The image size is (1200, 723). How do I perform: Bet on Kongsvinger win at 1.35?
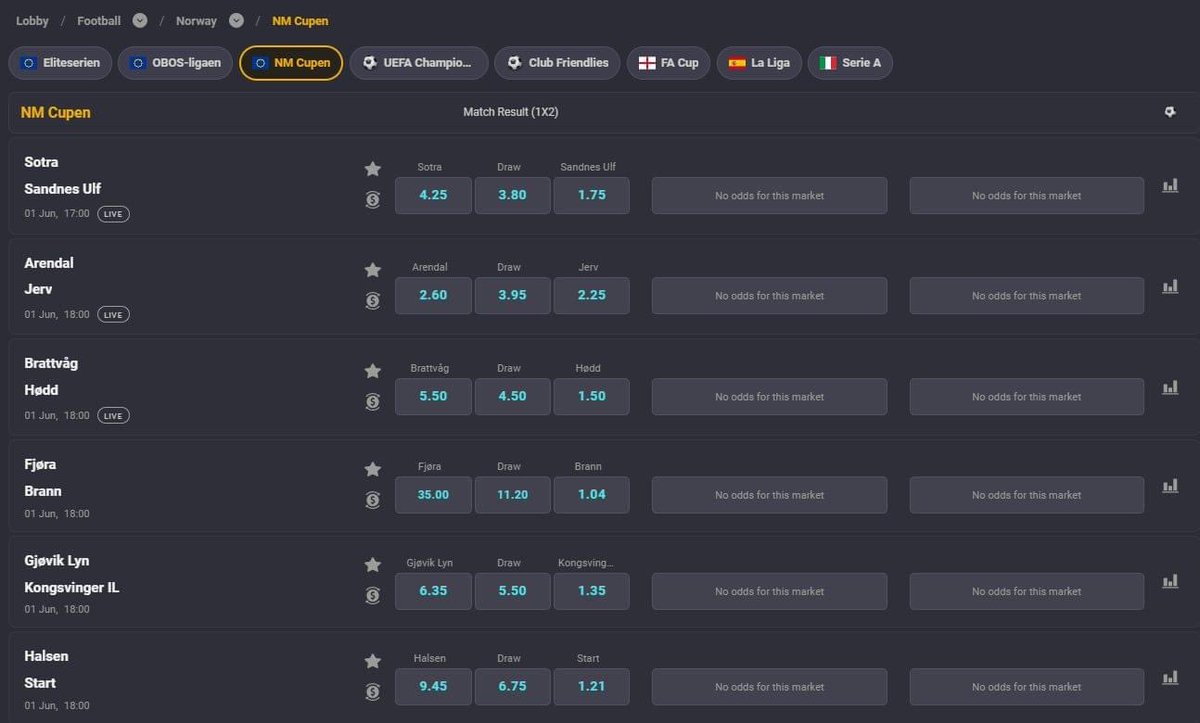pos(592,591)
